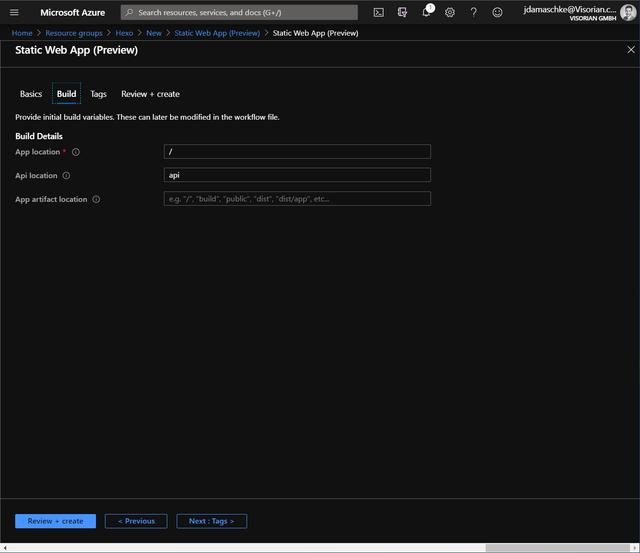
Task: Click the Static Web App (Preview) title
Action: (x=76, y=50)
